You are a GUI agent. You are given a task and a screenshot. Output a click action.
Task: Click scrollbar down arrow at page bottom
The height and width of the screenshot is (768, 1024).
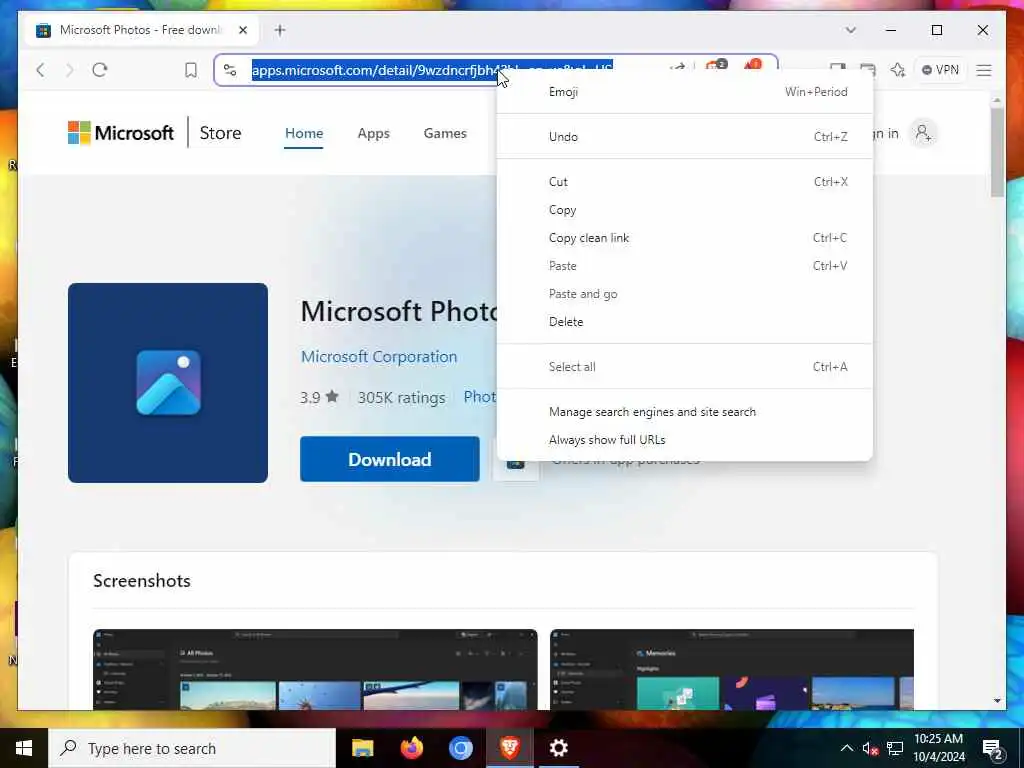click(997, 701)
